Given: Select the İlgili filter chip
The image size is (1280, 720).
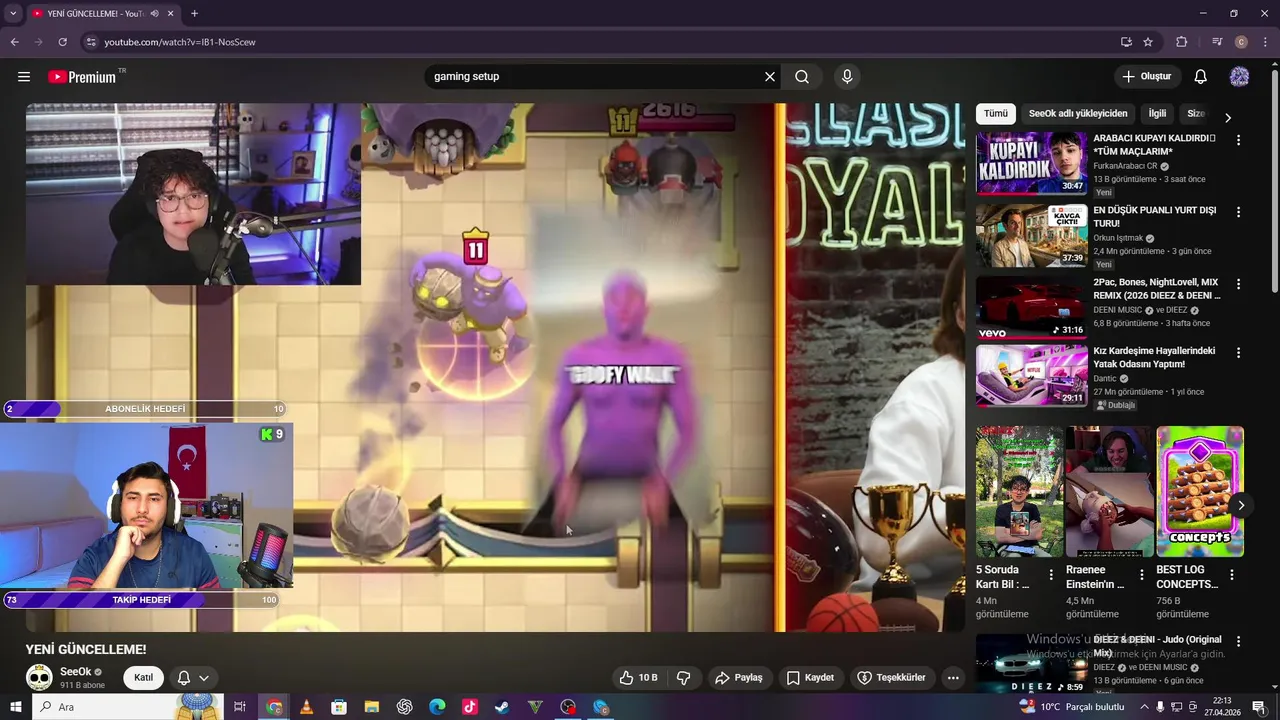Looking at the screenshot, I should click(1157, 114).
